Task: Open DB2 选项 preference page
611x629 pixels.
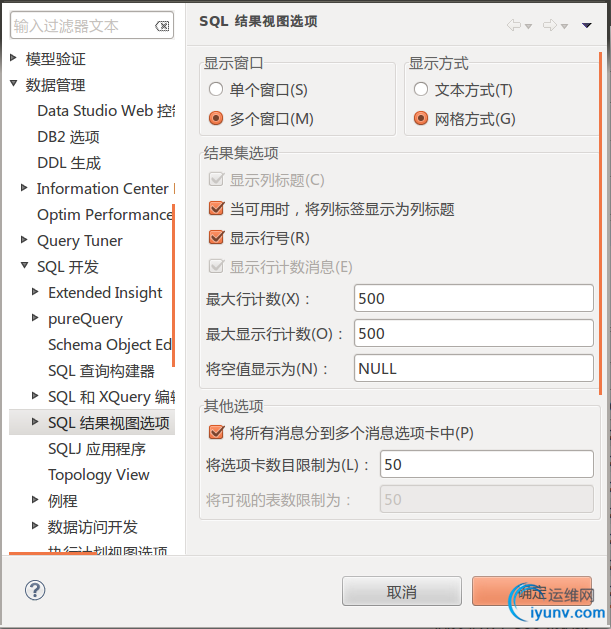Action: [x=68, y=137]
